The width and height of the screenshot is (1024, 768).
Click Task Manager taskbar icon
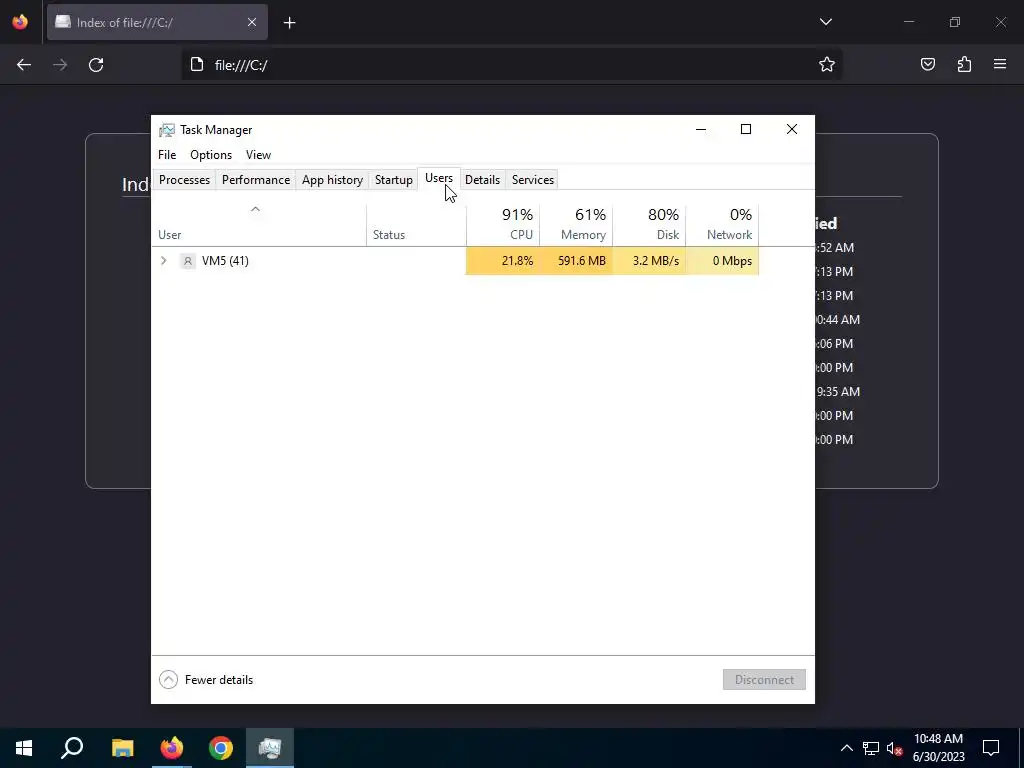270,748
